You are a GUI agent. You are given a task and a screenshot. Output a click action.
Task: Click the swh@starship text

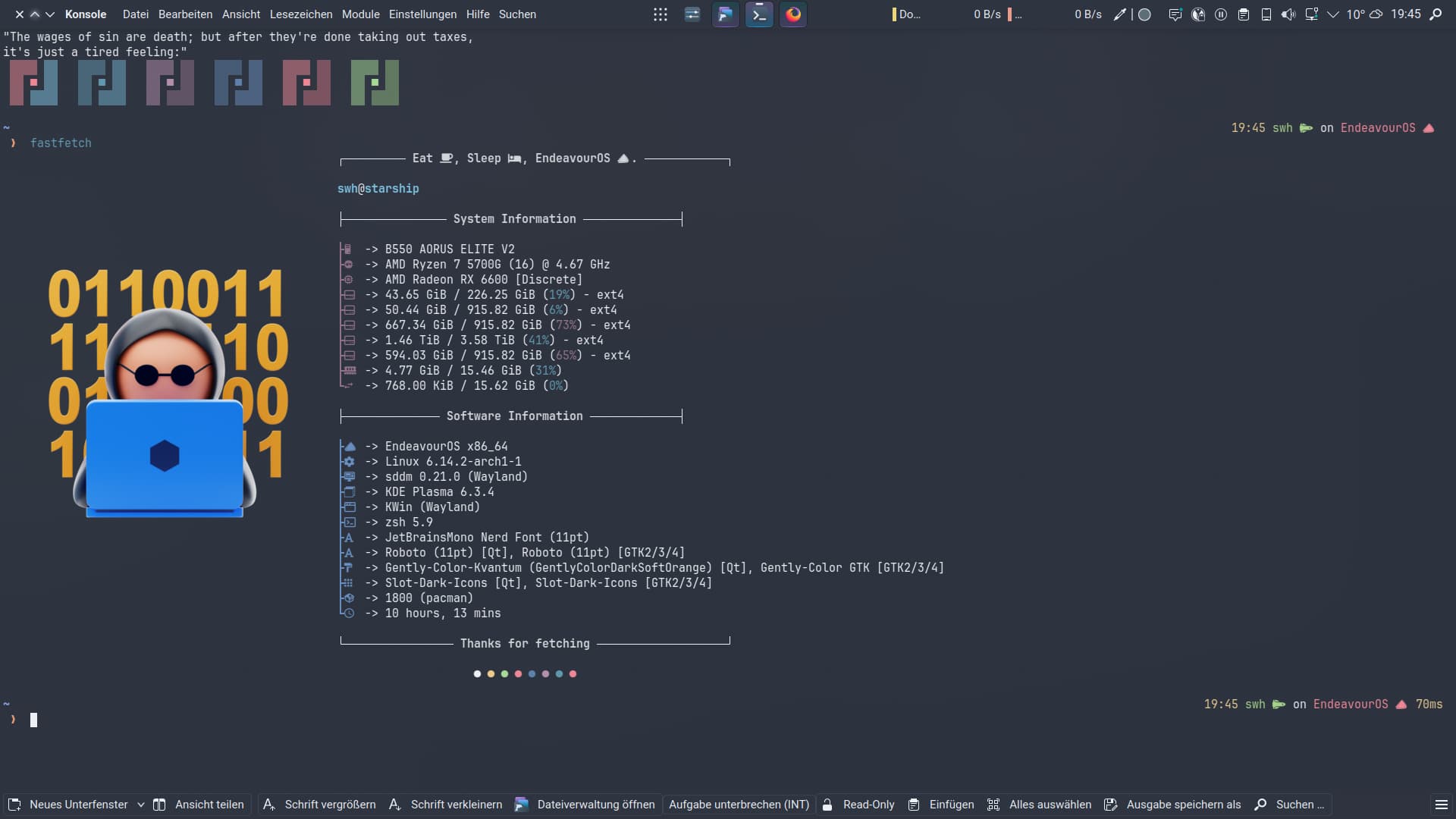[378, 189]
